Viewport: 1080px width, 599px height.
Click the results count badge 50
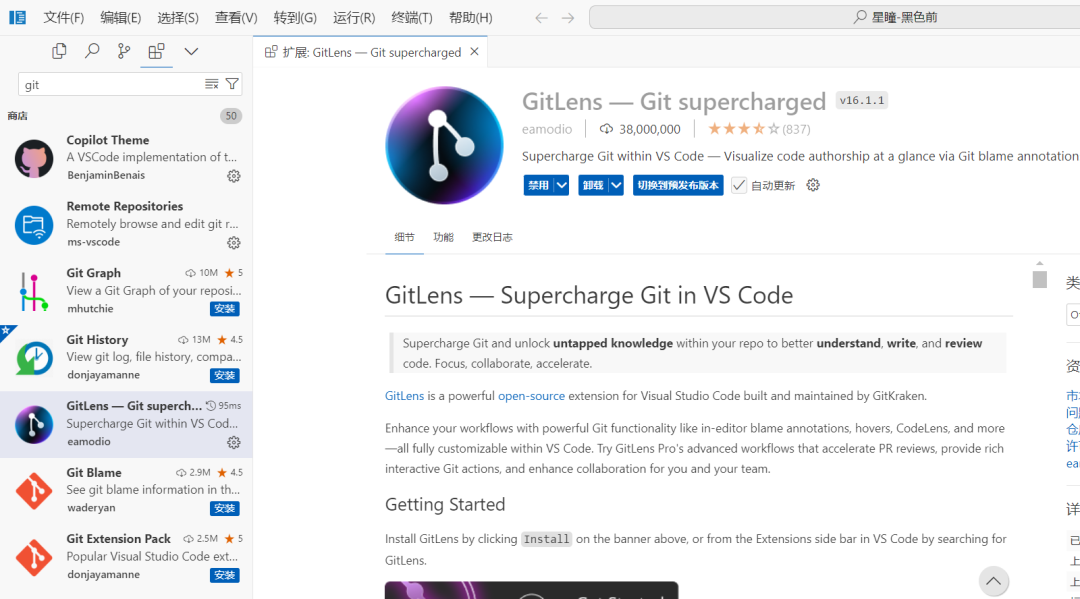click(231, 116)
